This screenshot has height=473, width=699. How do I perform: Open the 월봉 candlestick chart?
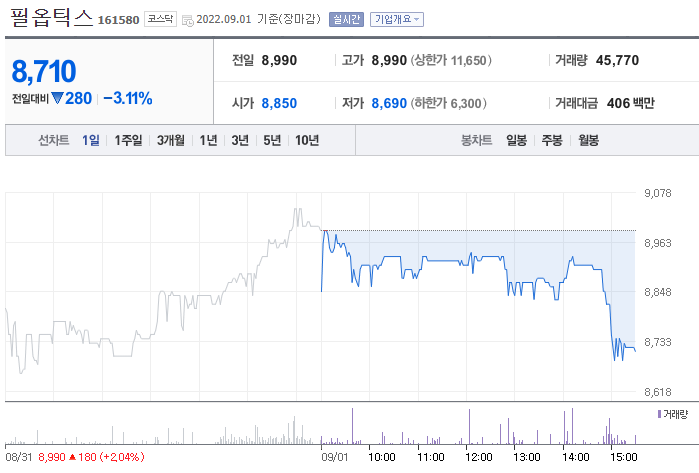coord(588,140)
